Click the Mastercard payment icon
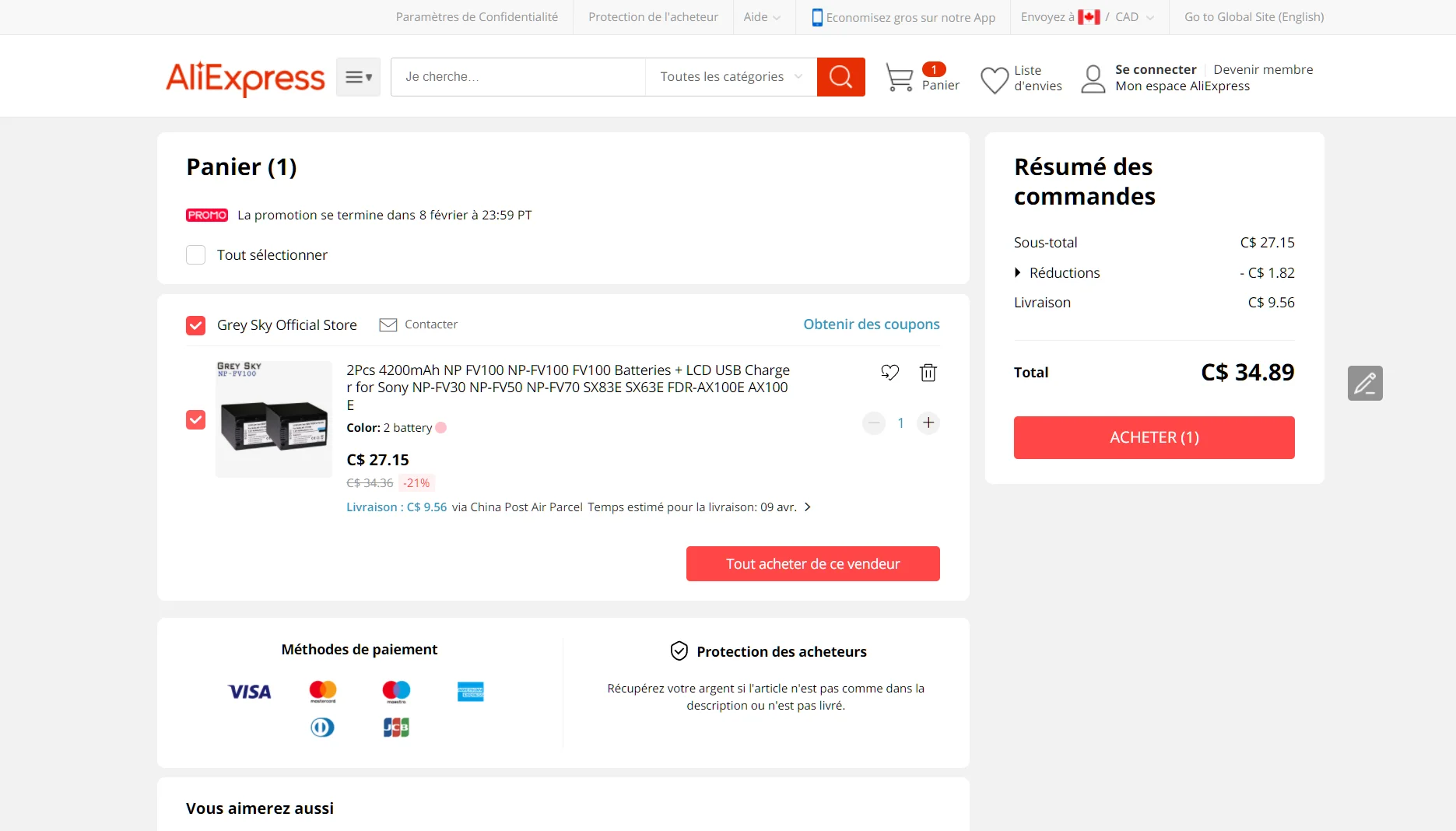Image resolution: width=1456 pixels, height=831 pixels. click(323, 692)
